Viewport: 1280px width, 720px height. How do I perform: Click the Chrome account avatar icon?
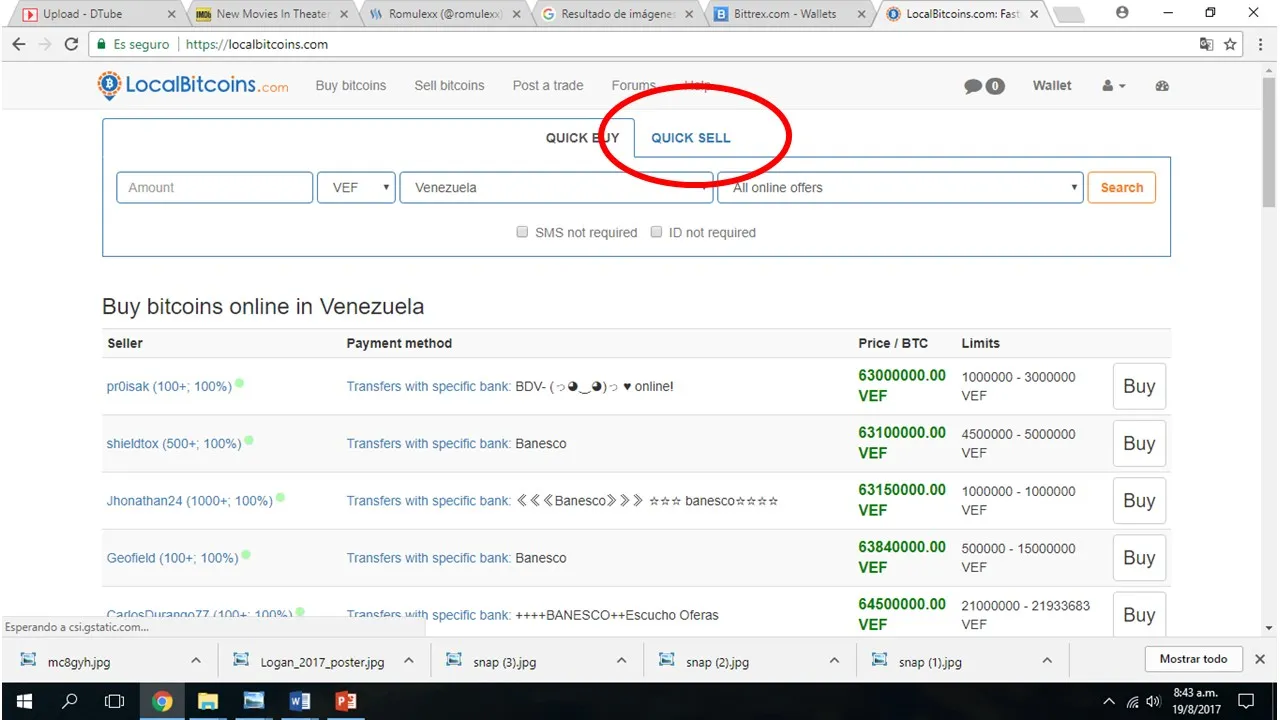pyautogui.click(x=1121, y=13)
